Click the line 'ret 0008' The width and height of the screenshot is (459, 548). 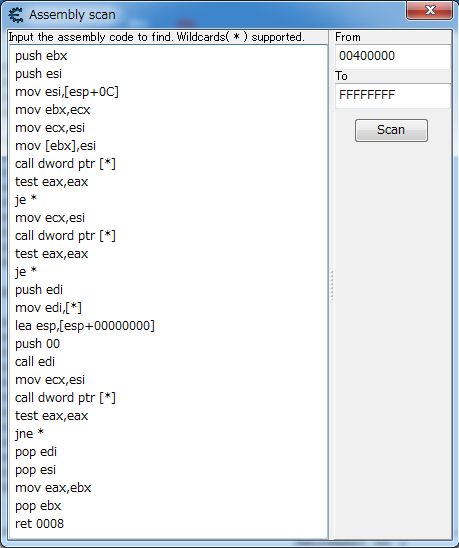pos(40,524)
